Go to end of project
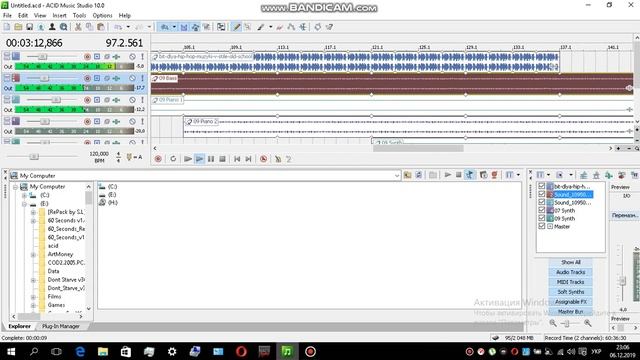Viewport: 640px width, 360px height. pyautogui.click(x=248, y=159)
